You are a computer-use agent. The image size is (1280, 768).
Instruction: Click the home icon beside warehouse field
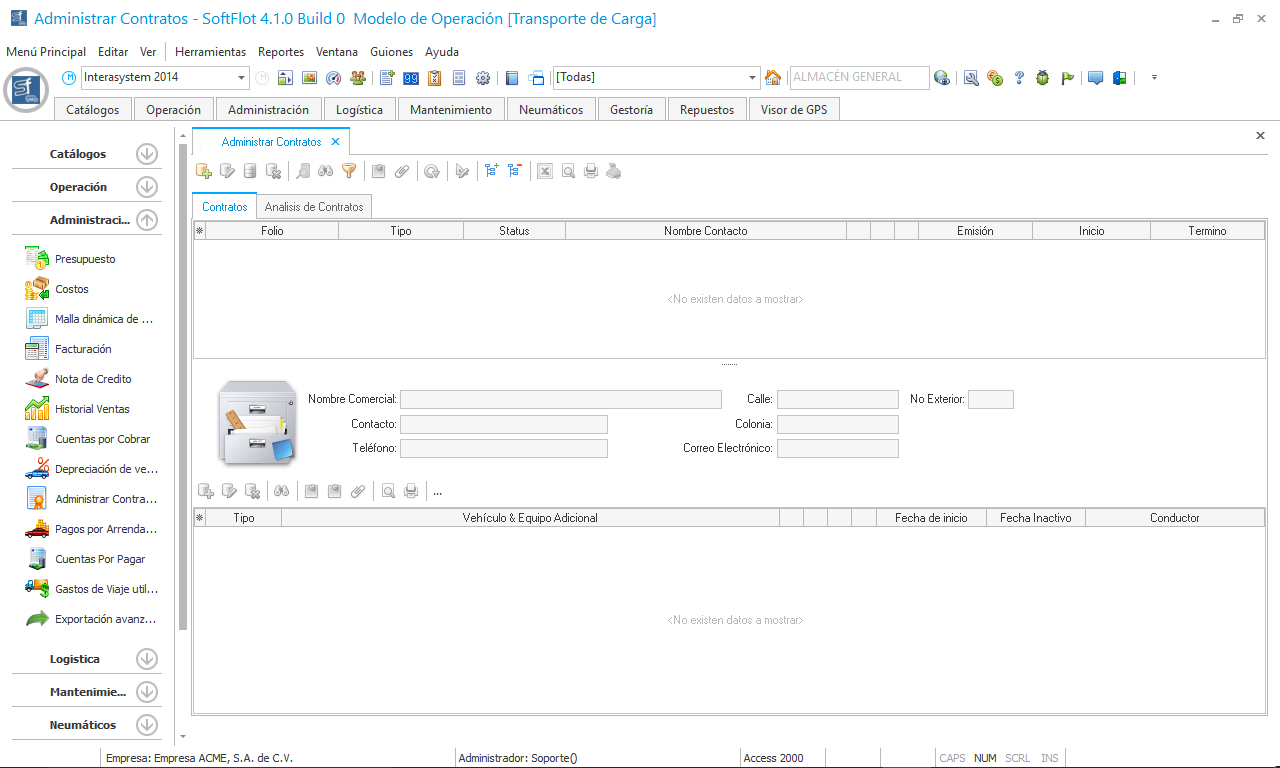pyautogui.click(x=773, y=78)
